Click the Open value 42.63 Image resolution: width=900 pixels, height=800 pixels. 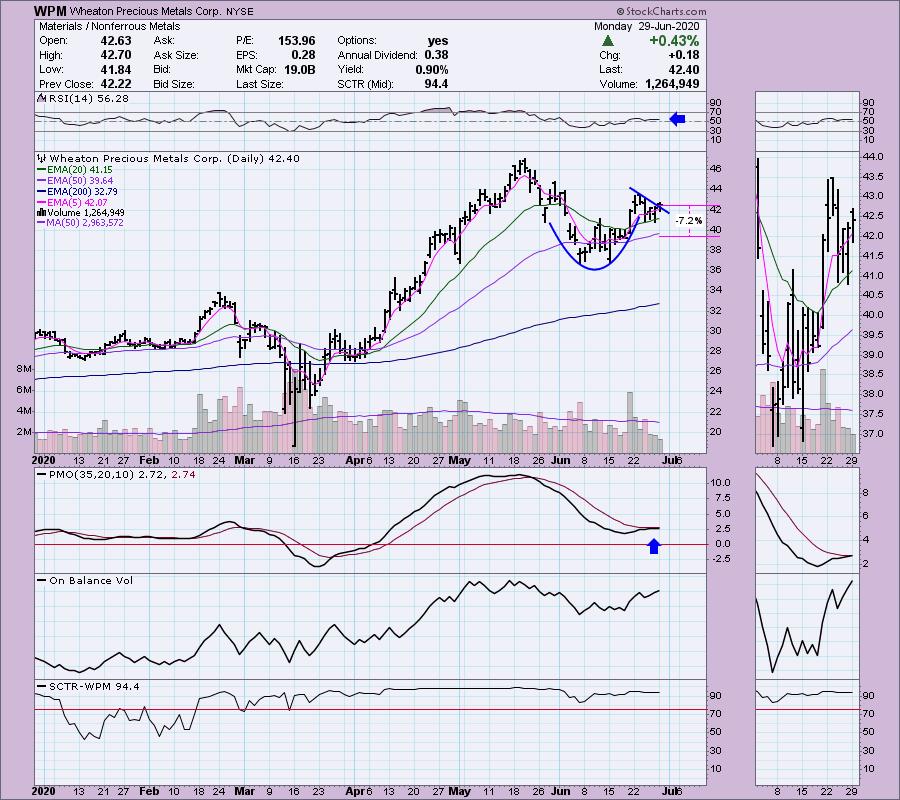116,41
